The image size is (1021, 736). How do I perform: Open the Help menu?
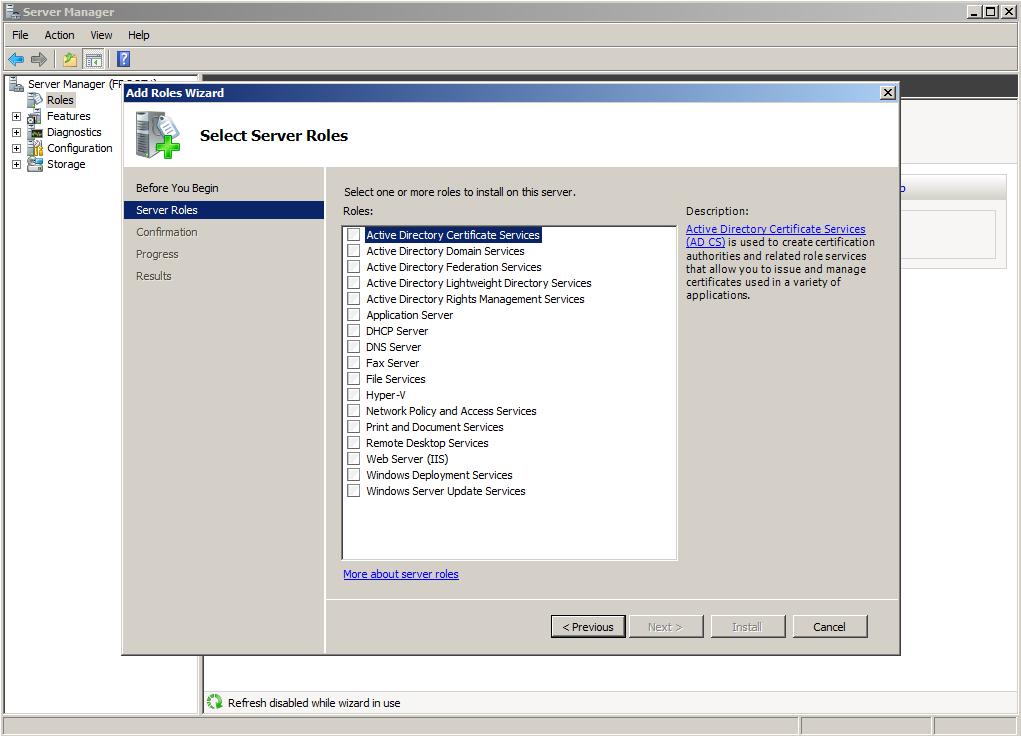[138, 35]
